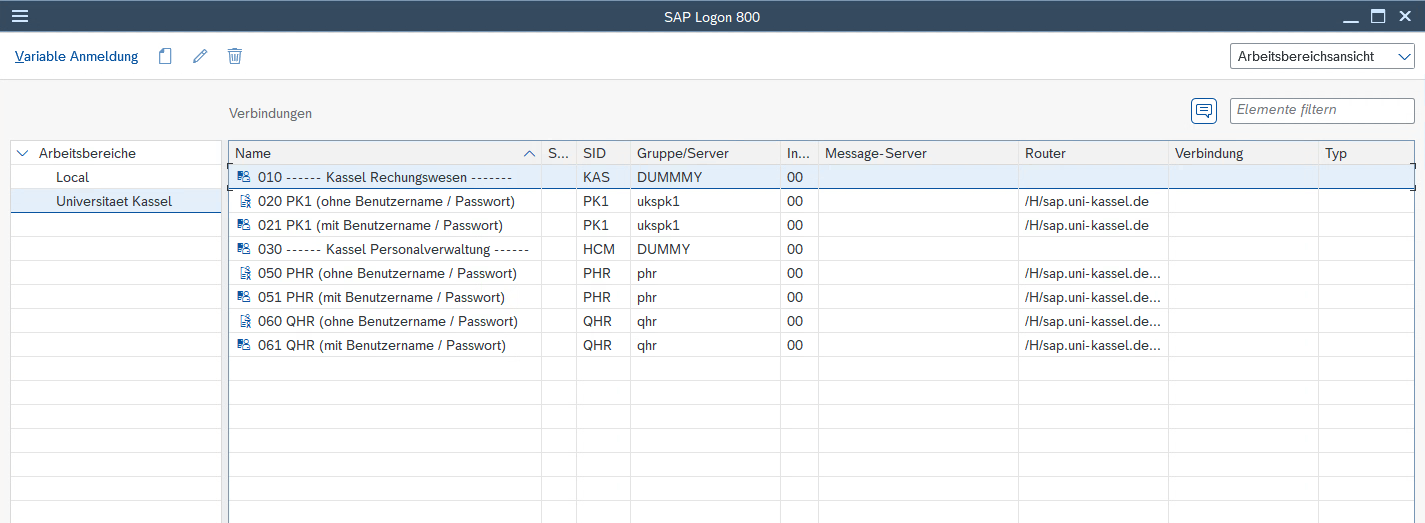Click icon of 060 QHR connection entry
The height and width of the screenshot is (523, 1425).
click(244, 321)
